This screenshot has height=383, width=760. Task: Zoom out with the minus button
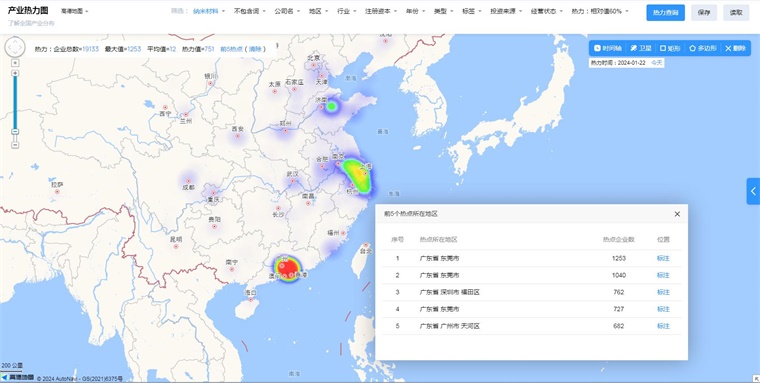(x=15, y=144)
